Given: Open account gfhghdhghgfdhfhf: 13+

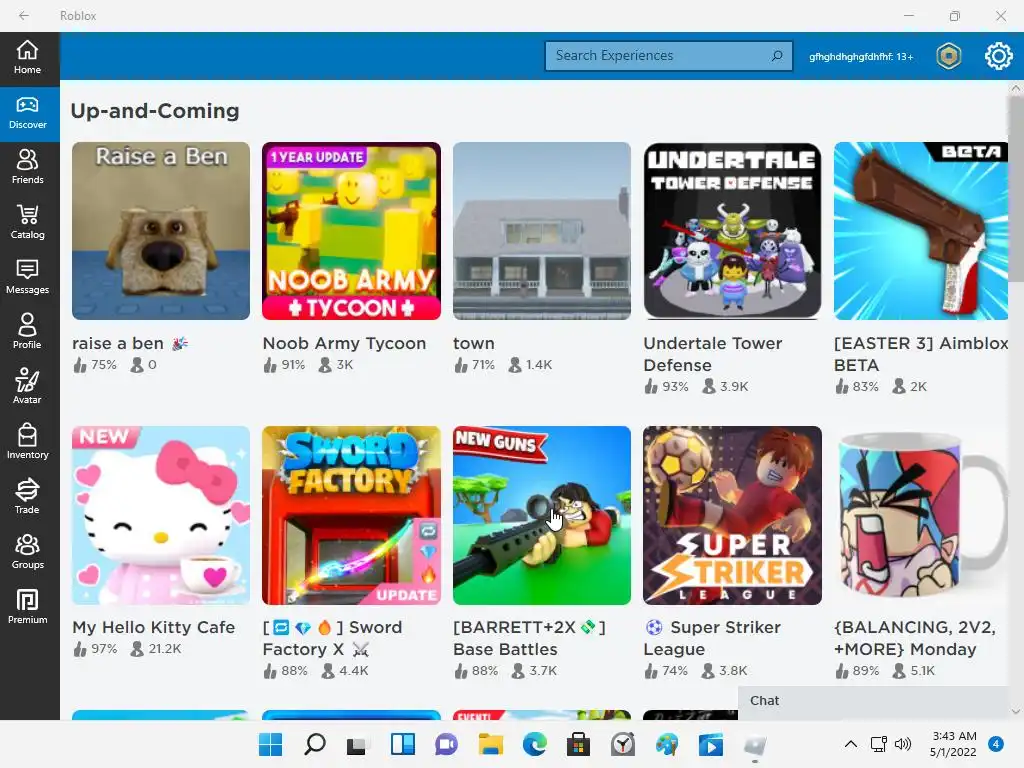Looking at the screenshot, I should click(861, 57).
